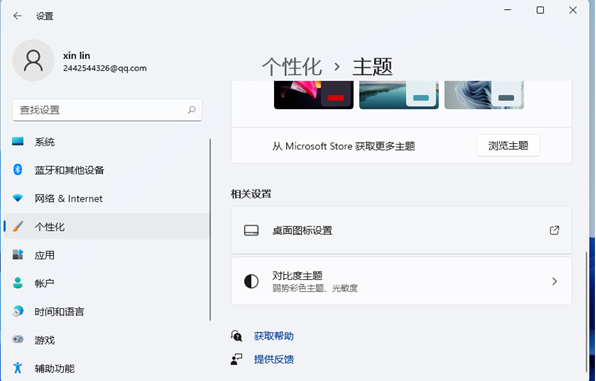Open 时间和语言 settings label
This screenshot has width=596, height=381.
[x=59, y=311]
